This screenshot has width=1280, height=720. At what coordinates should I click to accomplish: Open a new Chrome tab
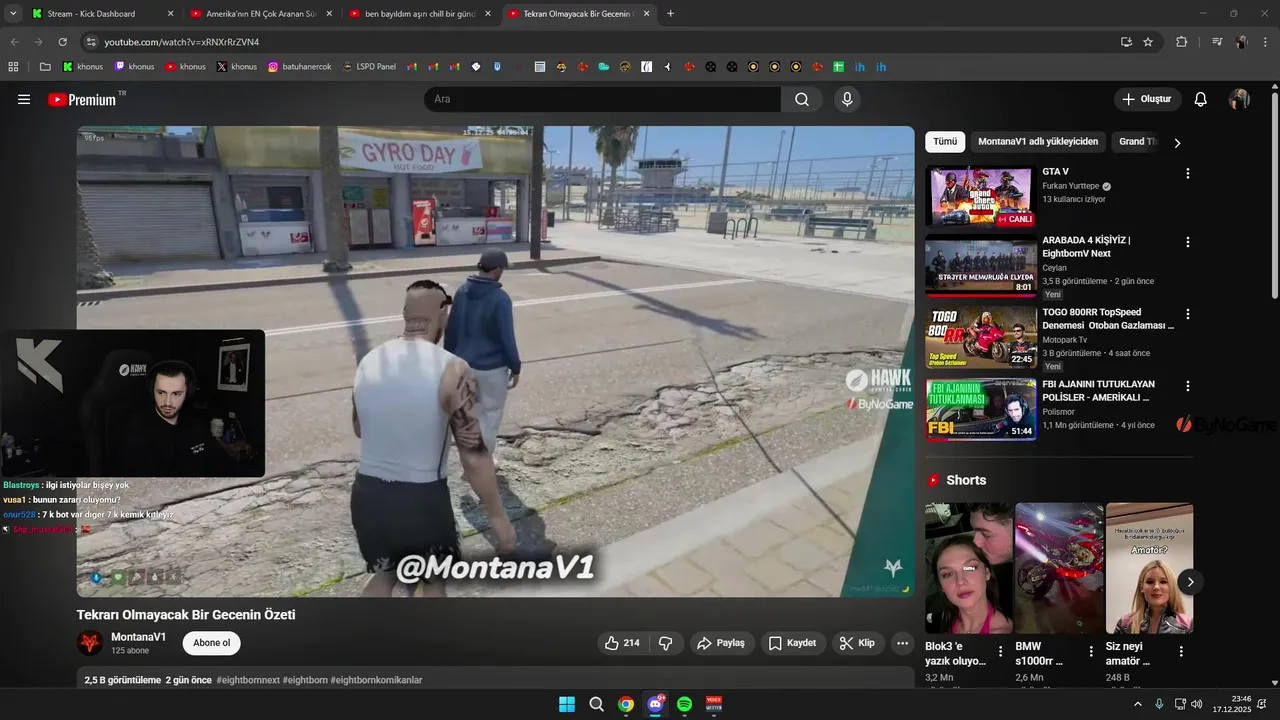click(x=670, y=14)
